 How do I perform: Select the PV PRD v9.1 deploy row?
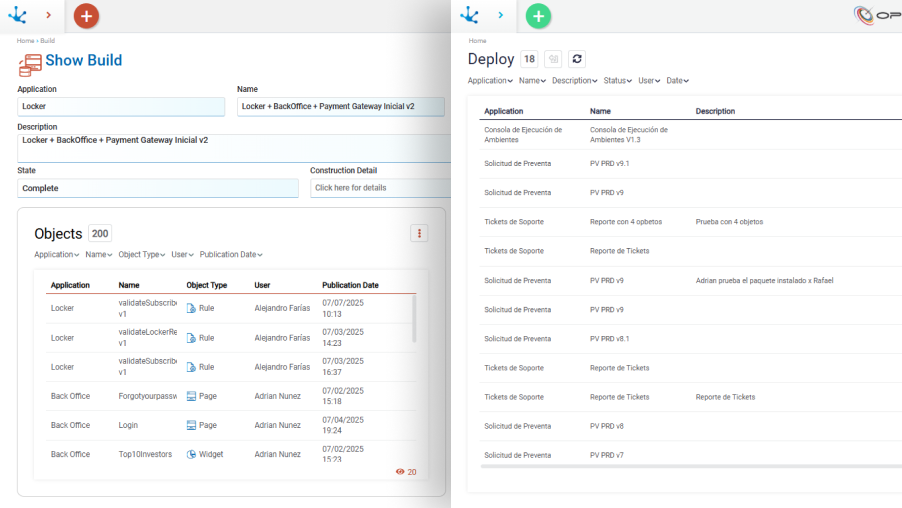pyautogui.click(x=690, y=164)
